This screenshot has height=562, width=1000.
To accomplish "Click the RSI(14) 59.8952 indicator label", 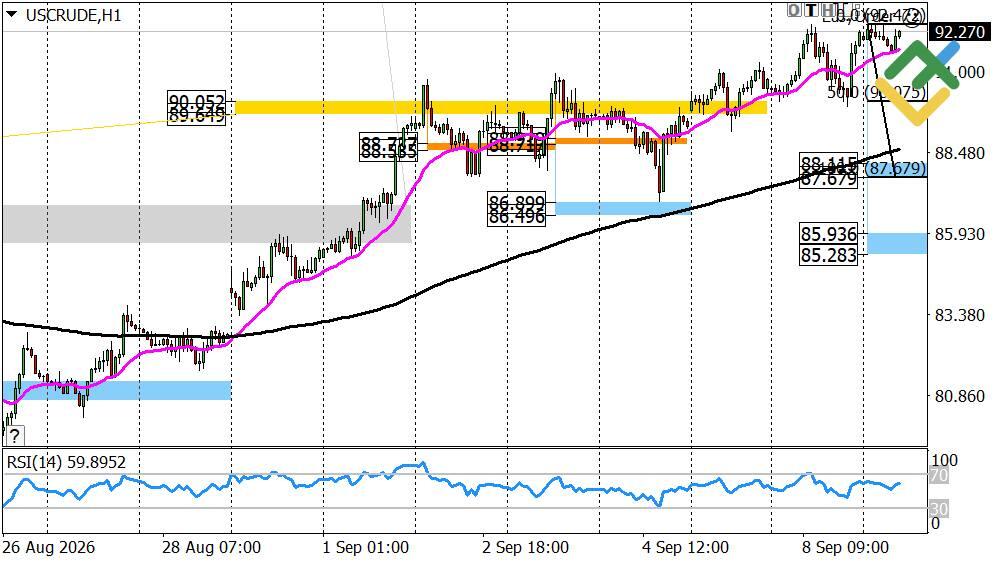I will [x=66, y=462].
